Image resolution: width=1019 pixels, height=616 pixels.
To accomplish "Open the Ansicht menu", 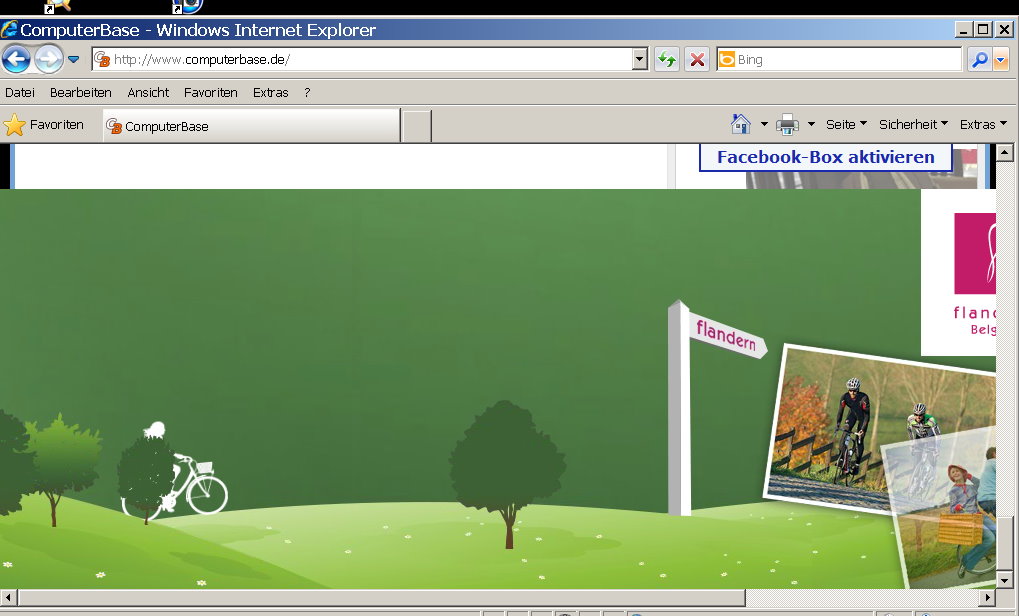I will coord(148,92).
